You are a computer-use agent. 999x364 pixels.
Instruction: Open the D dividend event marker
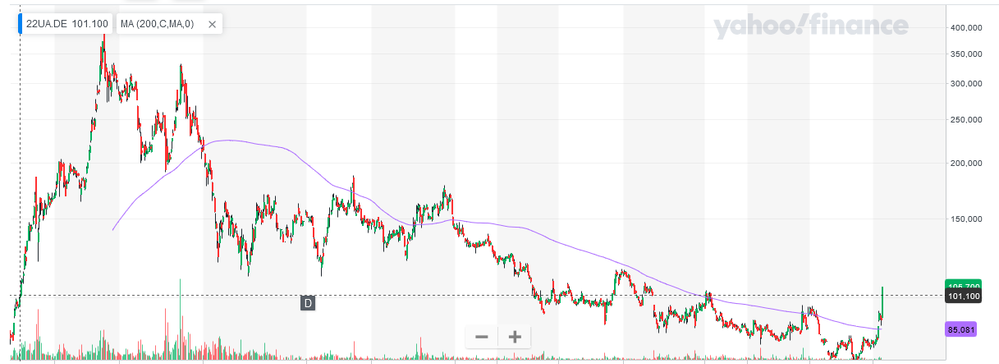308,303
